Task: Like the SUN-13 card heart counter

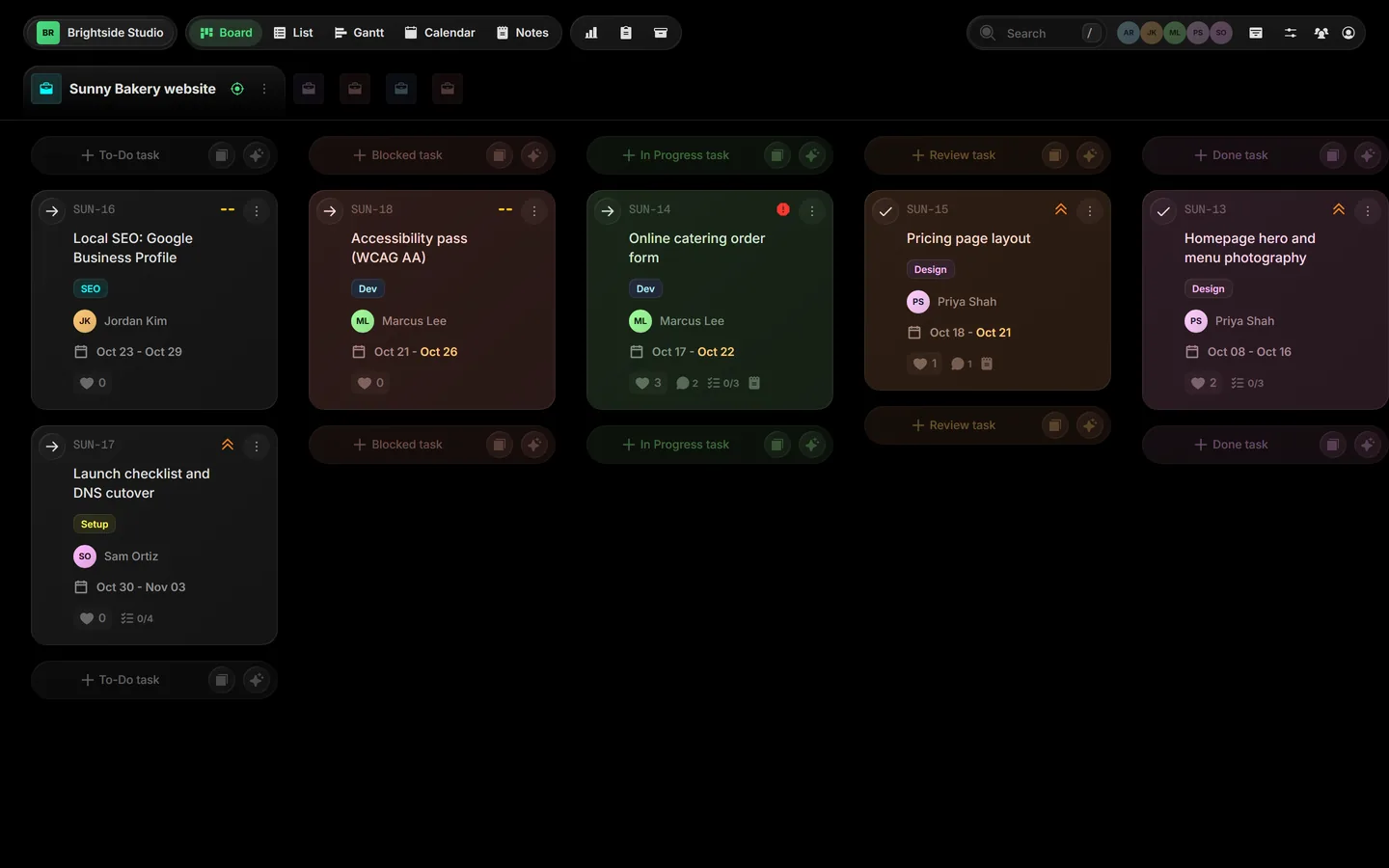Action: [1203, 383]
